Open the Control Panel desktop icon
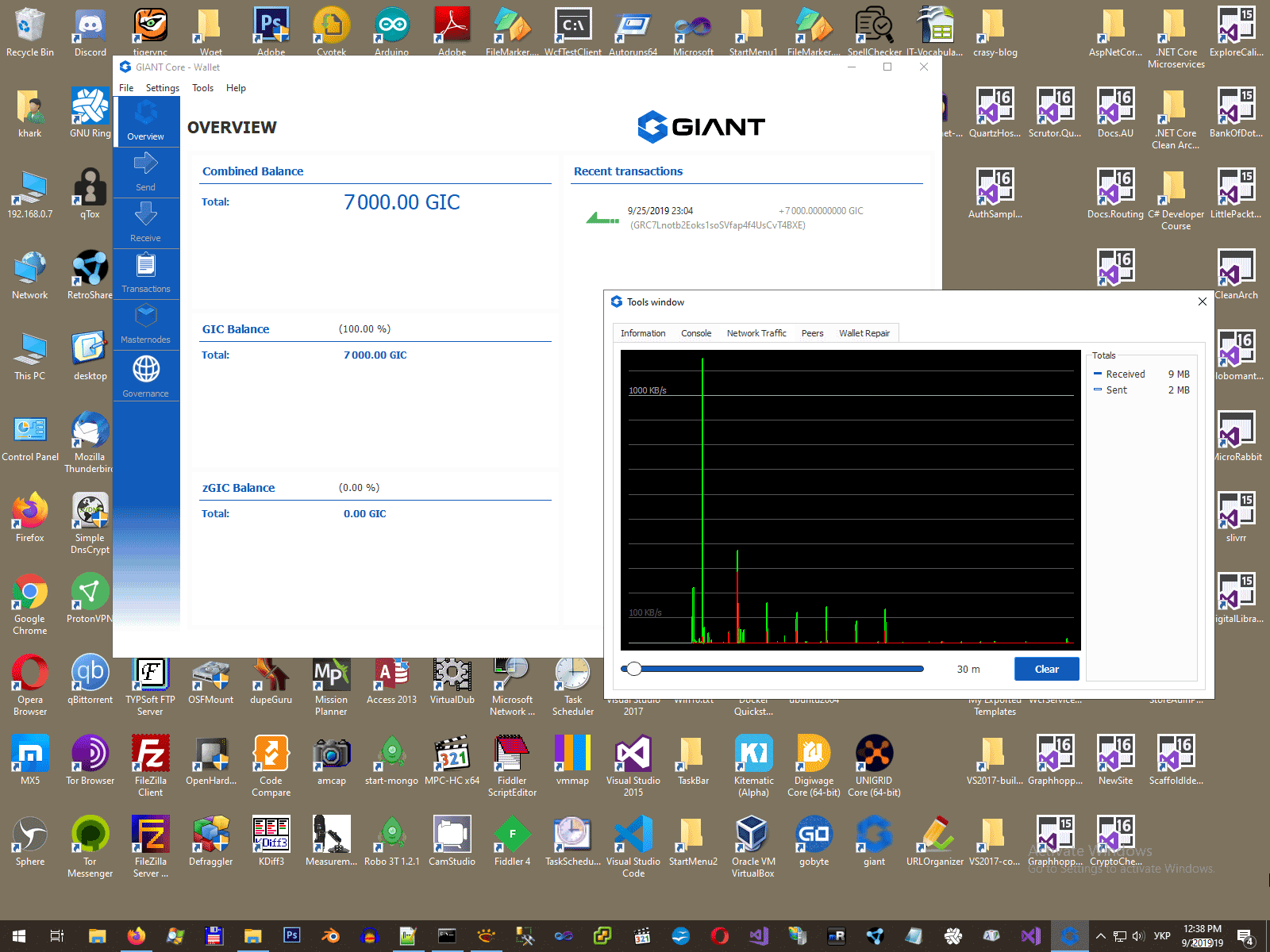 (x=30, y=436)
